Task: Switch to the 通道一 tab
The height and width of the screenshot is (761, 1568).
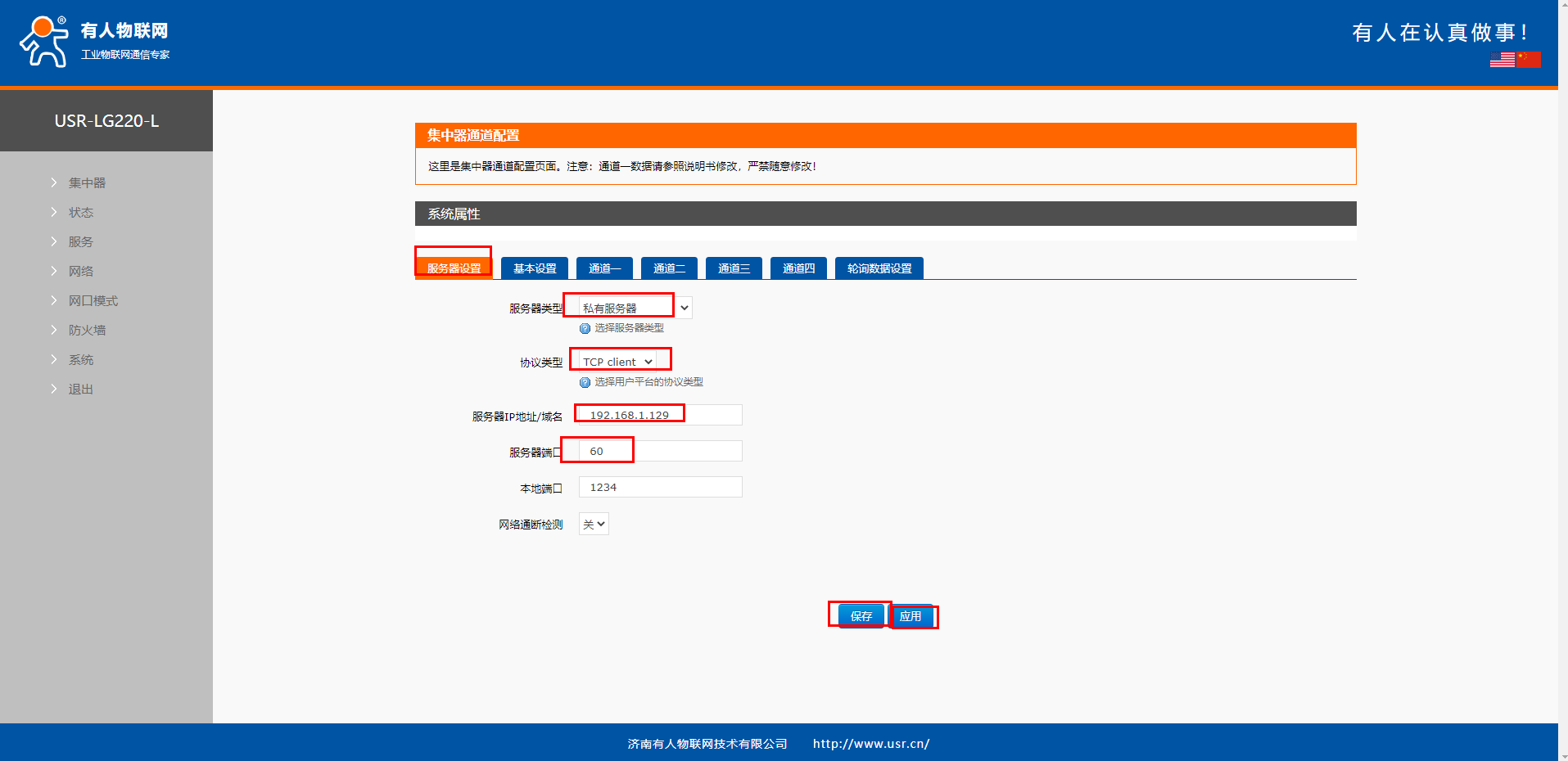Action: pyautogui.click(x=604, y=268)
